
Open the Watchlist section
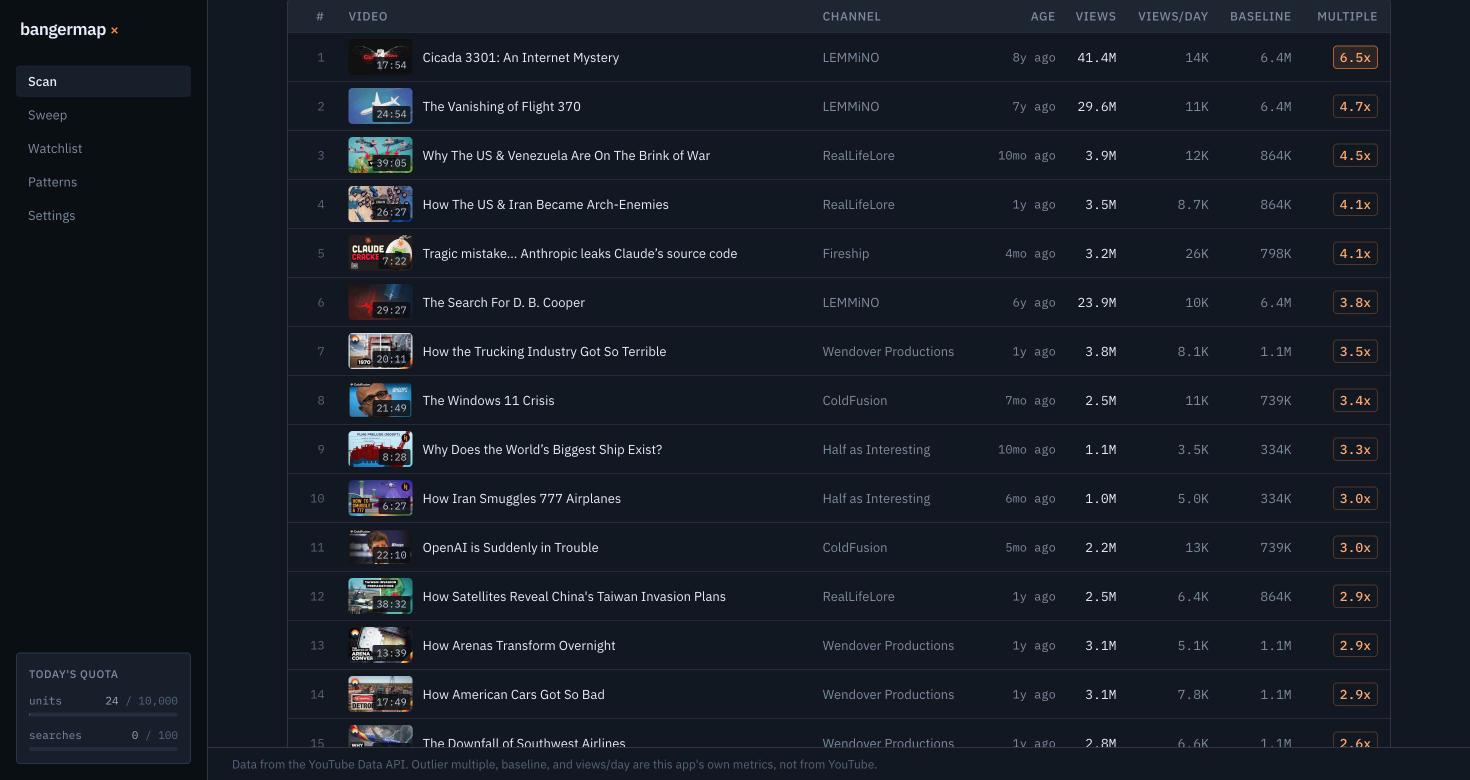103,148
